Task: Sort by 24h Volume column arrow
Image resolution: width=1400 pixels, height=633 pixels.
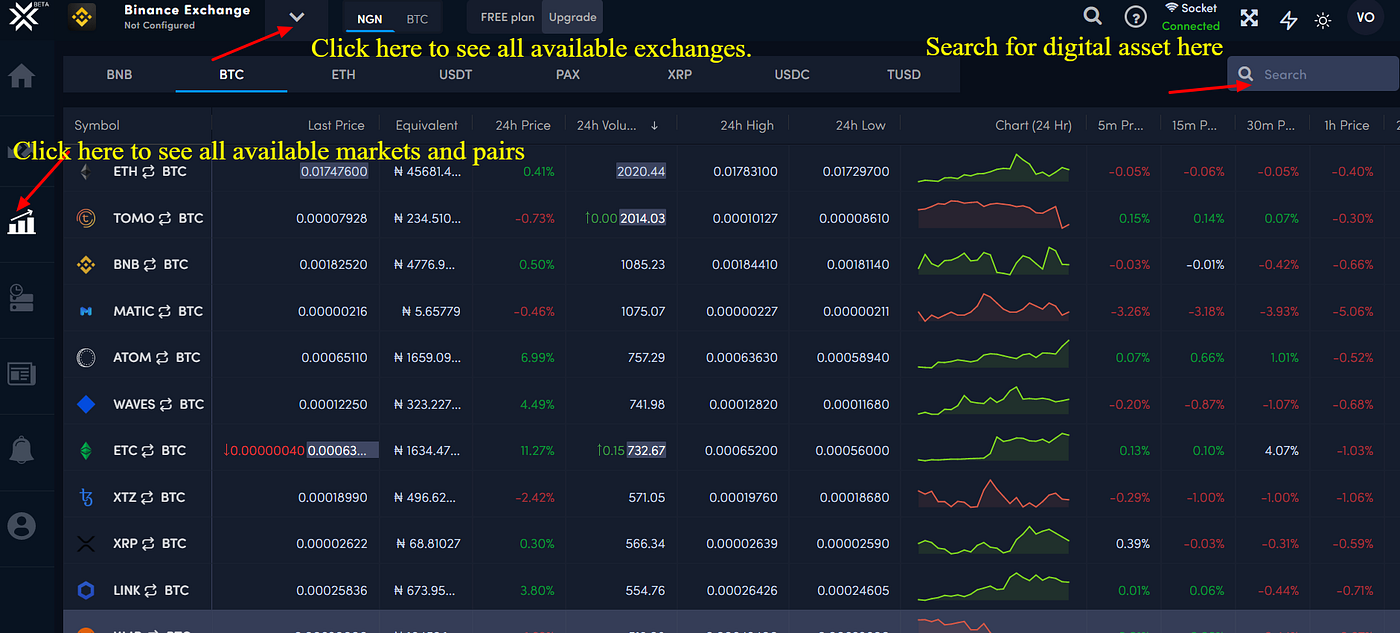Action: coord(655,126)
